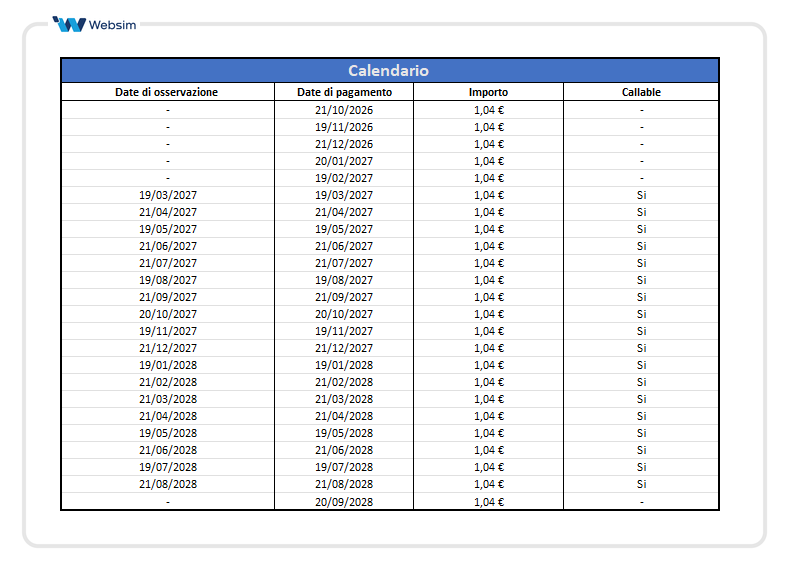
Task: Click payment date 21/12/2027 in second column
Action: 344,348
